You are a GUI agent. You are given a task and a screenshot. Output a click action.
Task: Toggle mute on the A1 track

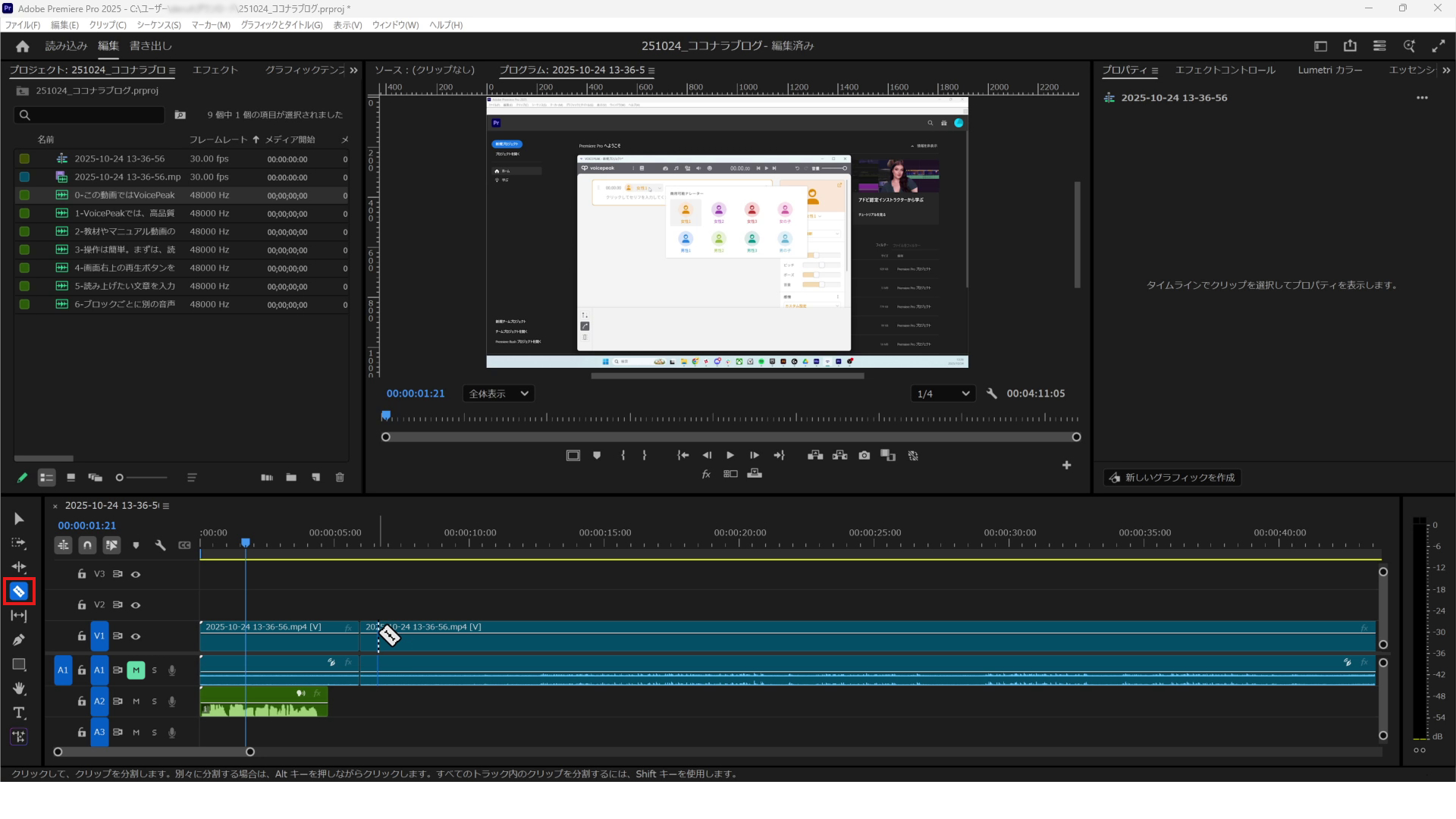coord(136,670)
